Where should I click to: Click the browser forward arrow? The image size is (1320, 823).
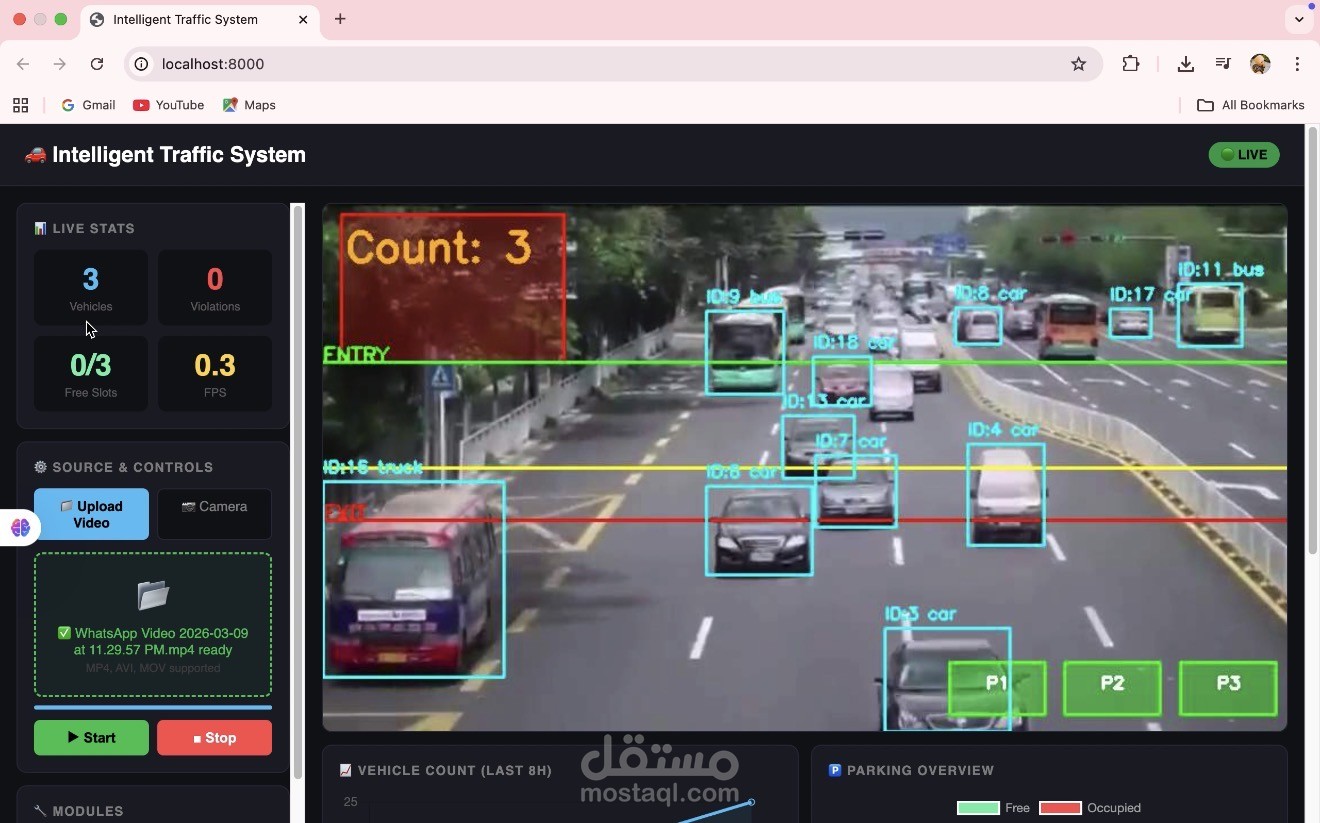[x=60, y=64]
